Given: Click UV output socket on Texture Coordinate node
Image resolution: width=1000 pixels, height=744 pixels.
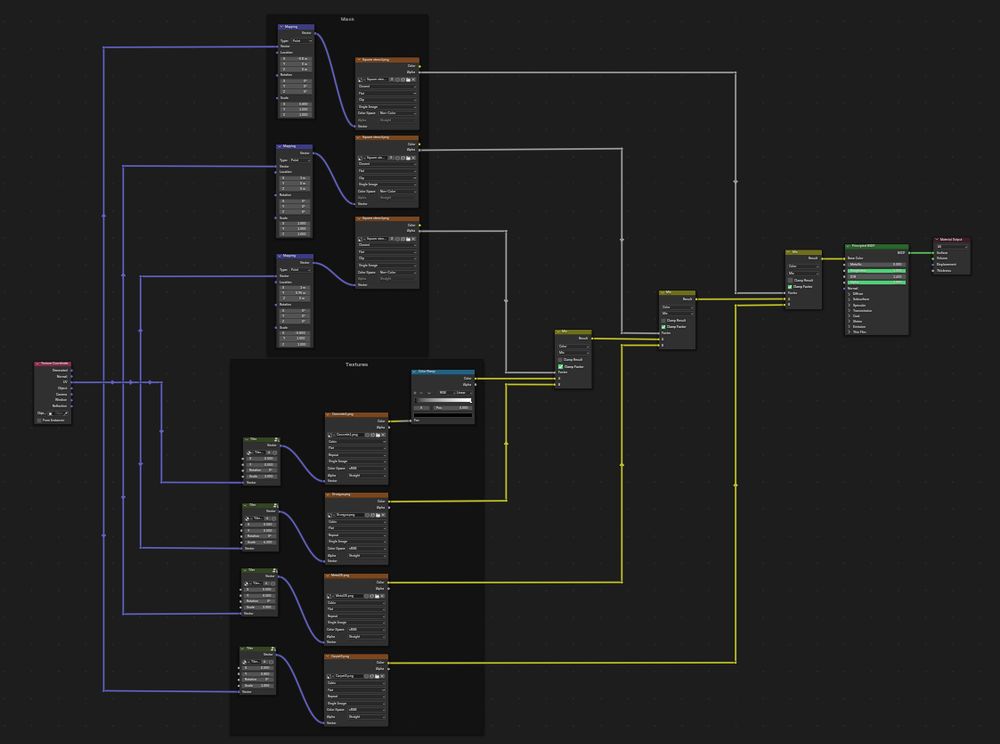Looking at the screenshot, I should click(71, 383).
